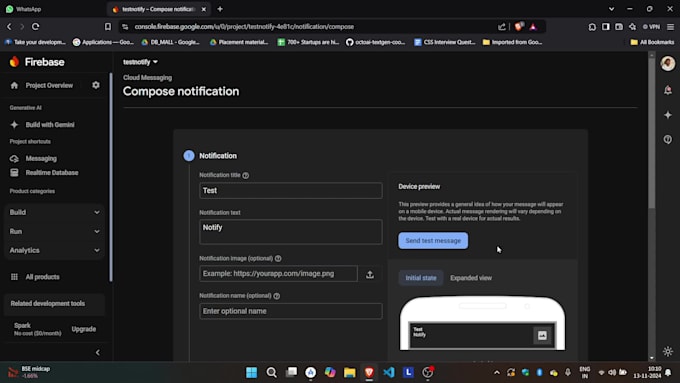Click the help question icon in right rail
The height and width of the screenshot is (383, 680).
[668, 139]
